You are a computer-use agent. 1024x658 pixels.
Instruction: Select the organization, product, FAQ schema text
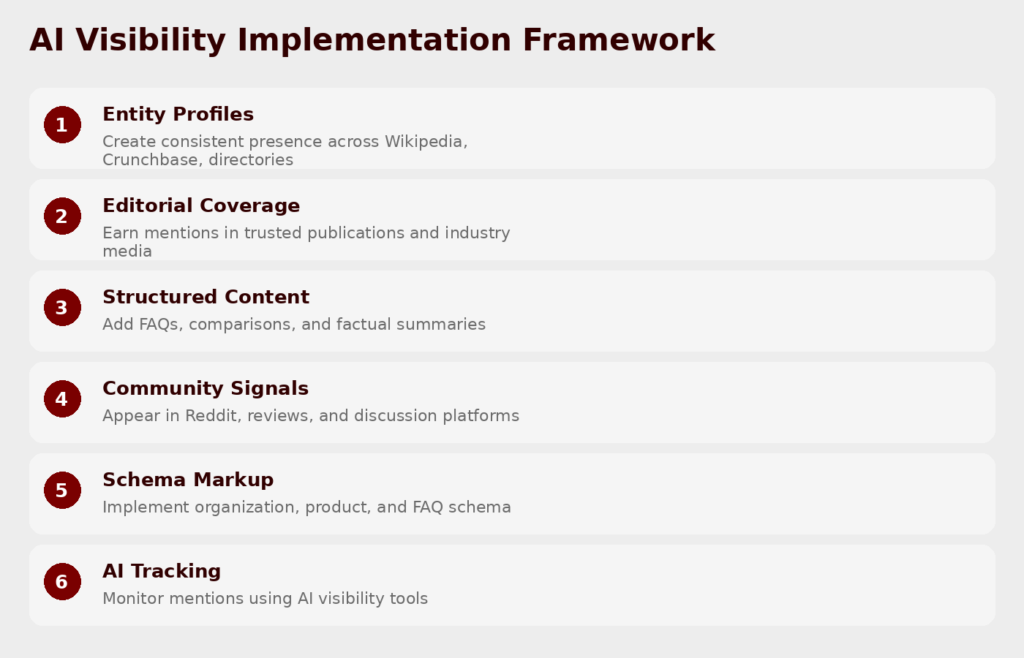tap(306, 507)
